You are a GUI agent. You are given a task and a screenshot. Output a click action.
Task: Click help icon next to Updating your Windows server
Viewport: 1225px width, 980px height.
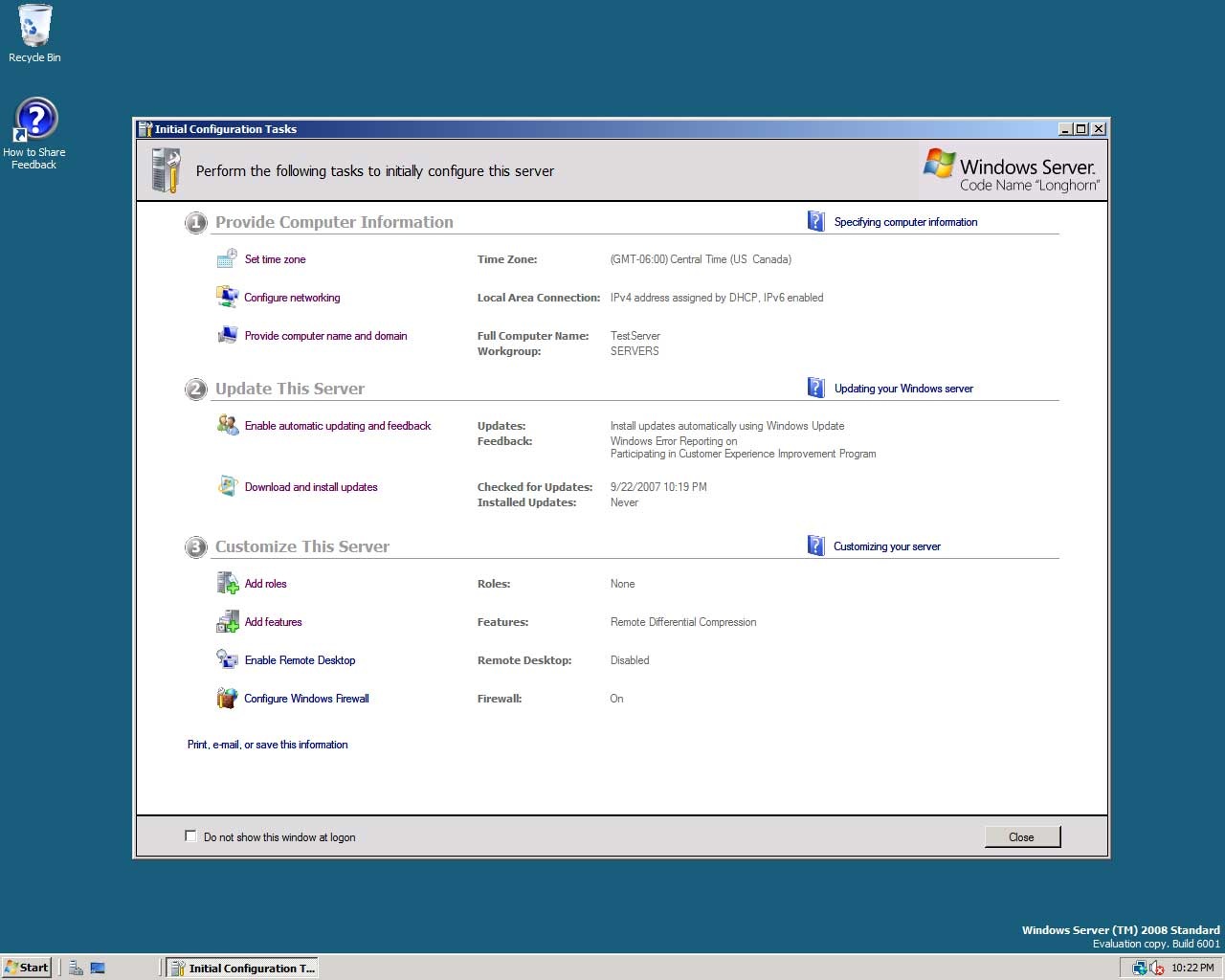(816, 388)
